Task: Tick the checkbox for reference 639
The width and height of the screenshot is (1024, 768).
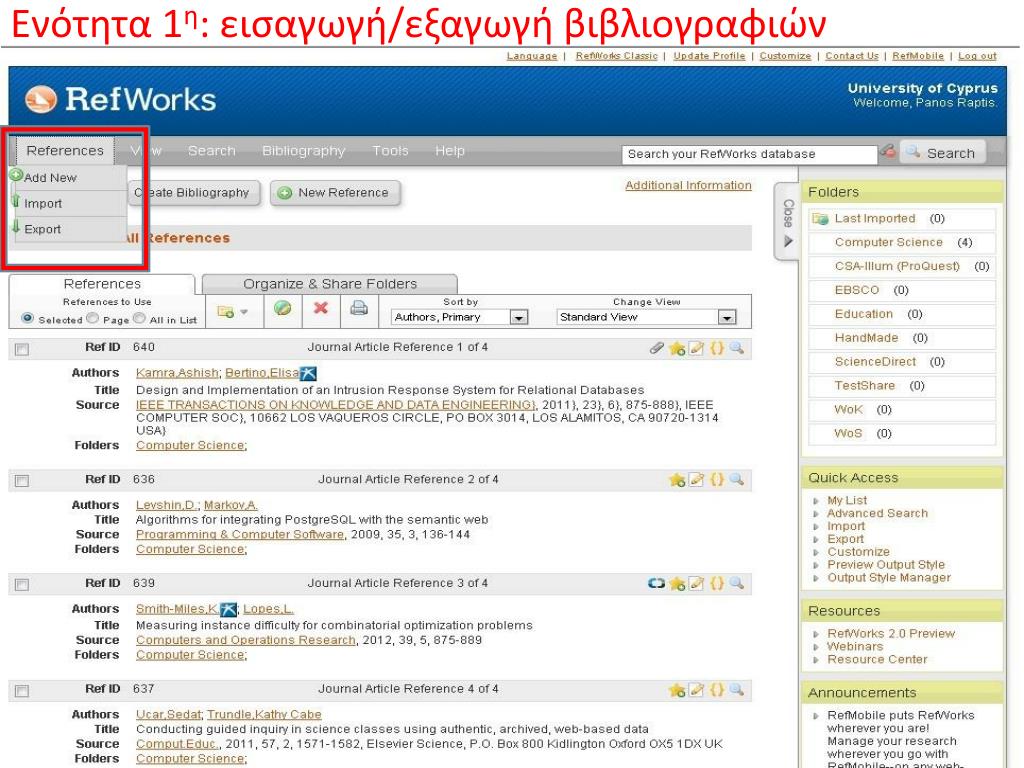Action: coord(22,584)
